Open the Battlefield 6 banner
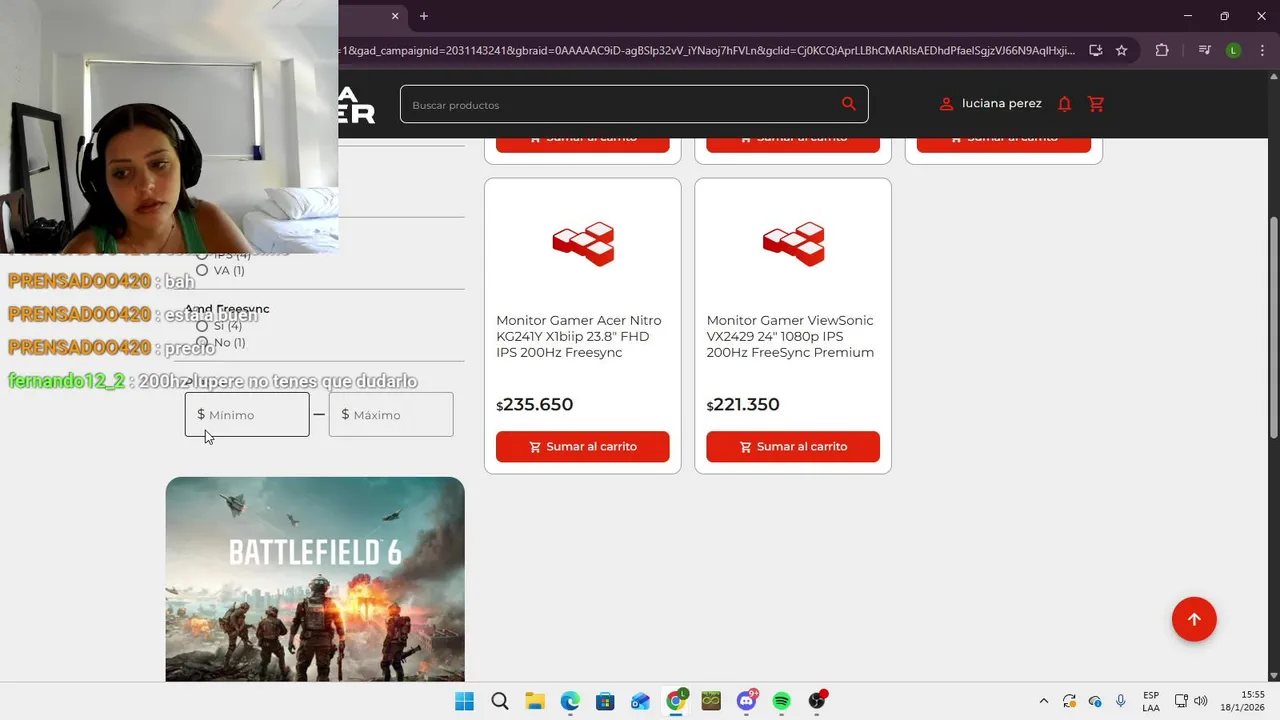This screenshot has width=1280, height=720. (x=315, y=579)
